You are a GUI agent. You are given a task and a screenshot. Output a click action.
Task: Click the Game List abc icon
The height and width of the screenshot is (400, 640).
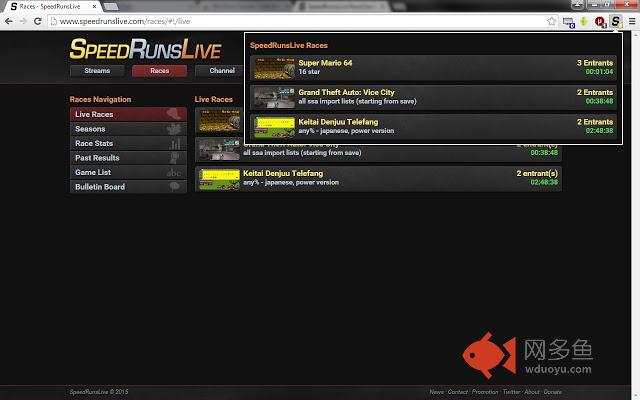point(173,173)
